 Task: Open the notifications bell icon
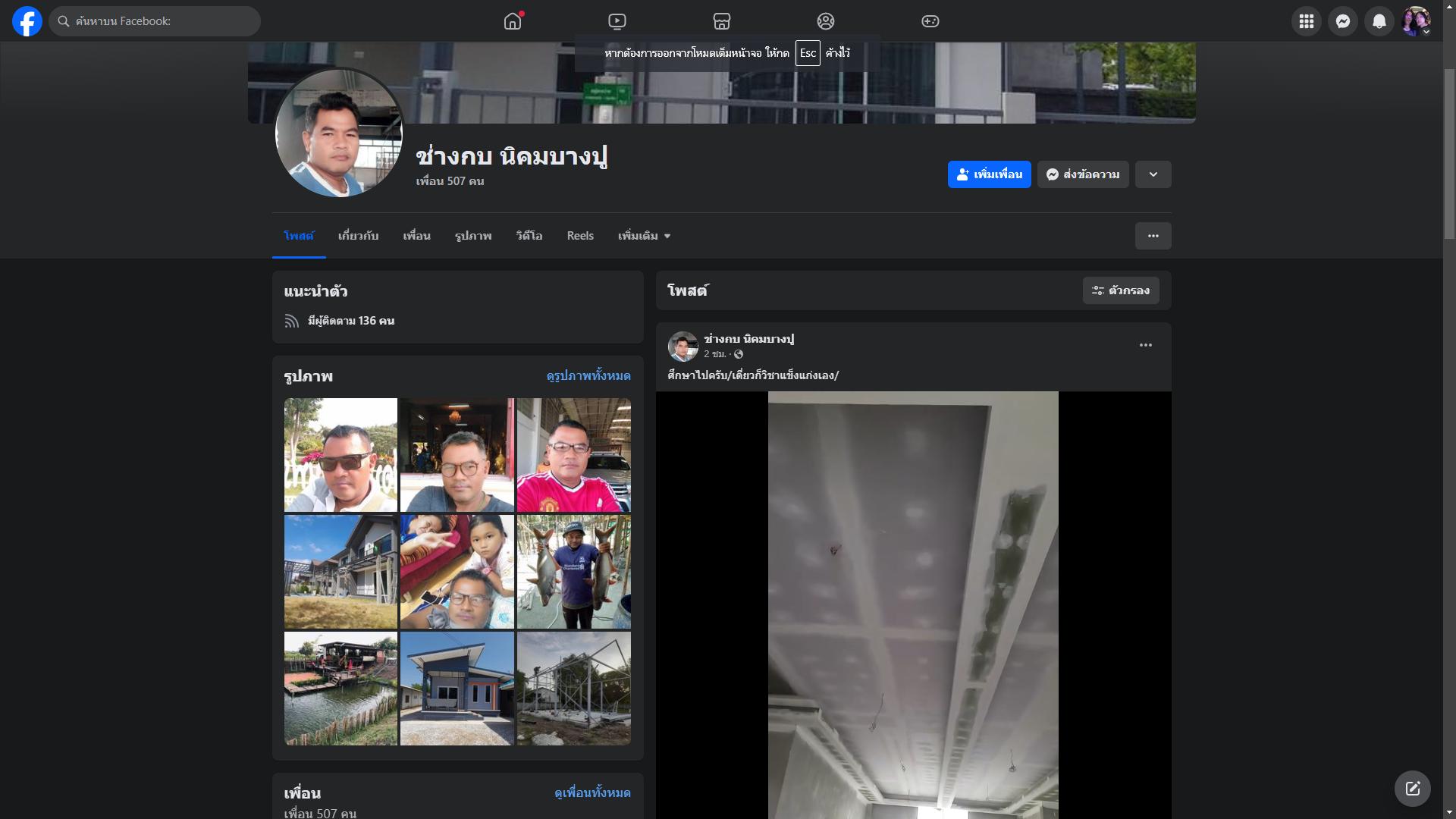pos(1379,21)
